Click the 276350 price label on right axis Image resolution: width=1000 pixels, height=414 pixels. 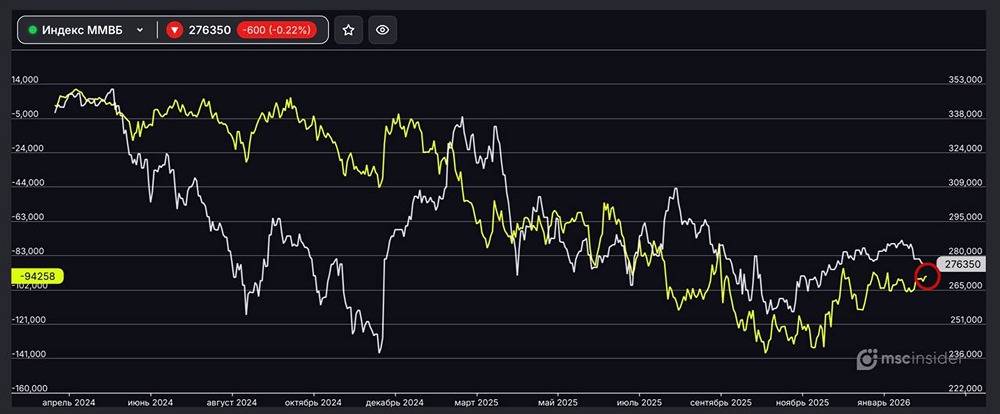(x=961, y=264)
